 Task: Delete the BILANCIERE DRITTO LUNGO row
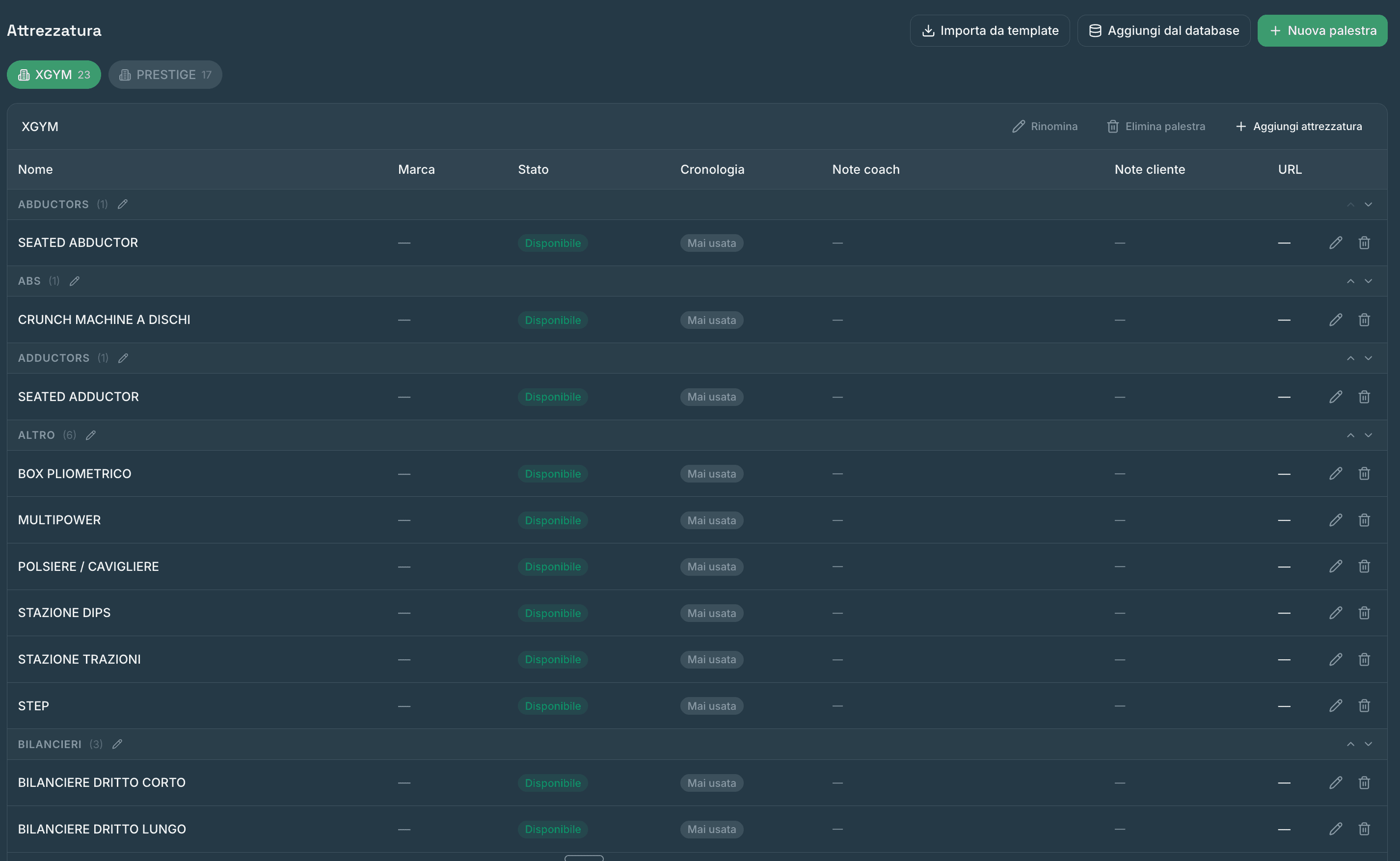point(1364,829)
